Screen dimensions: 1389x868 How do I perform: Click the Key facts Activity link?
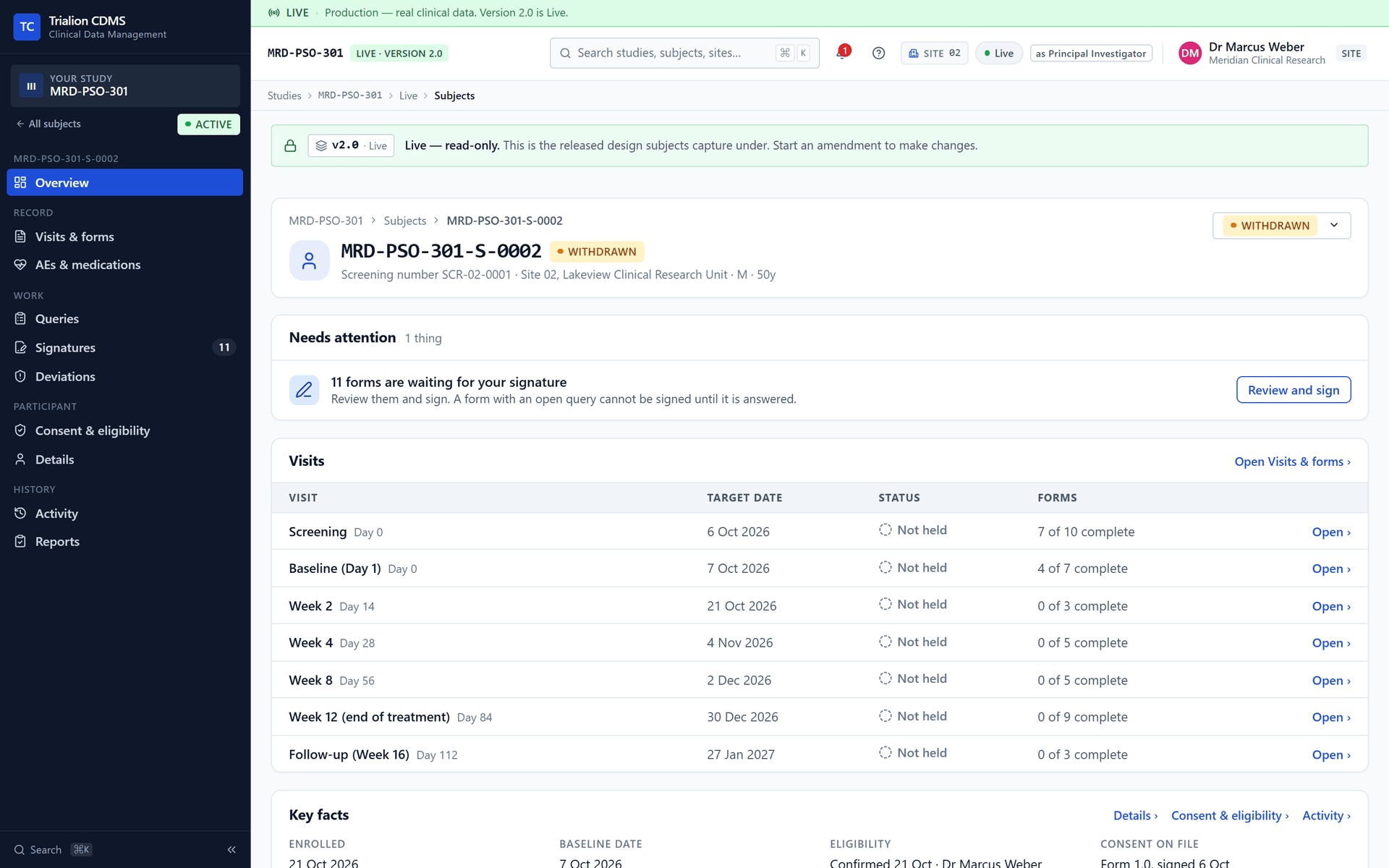[1326, 815]
